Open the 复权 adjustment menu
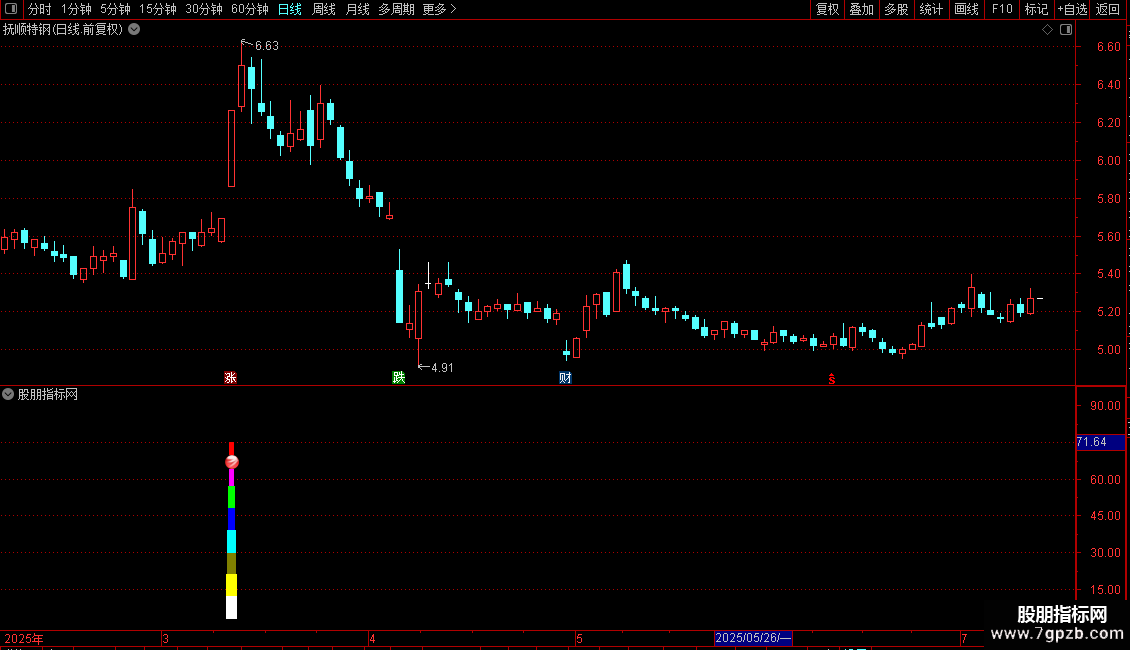 (x=827, y=9)
